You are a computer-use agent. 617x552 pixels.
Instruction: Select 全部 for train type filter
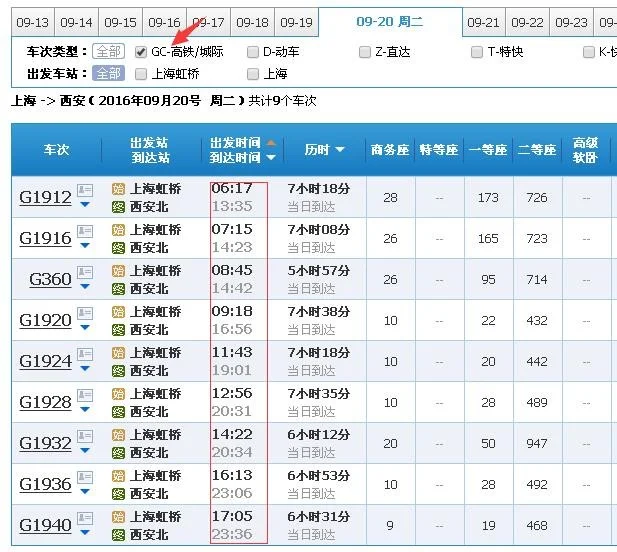(x=109, y=52)
